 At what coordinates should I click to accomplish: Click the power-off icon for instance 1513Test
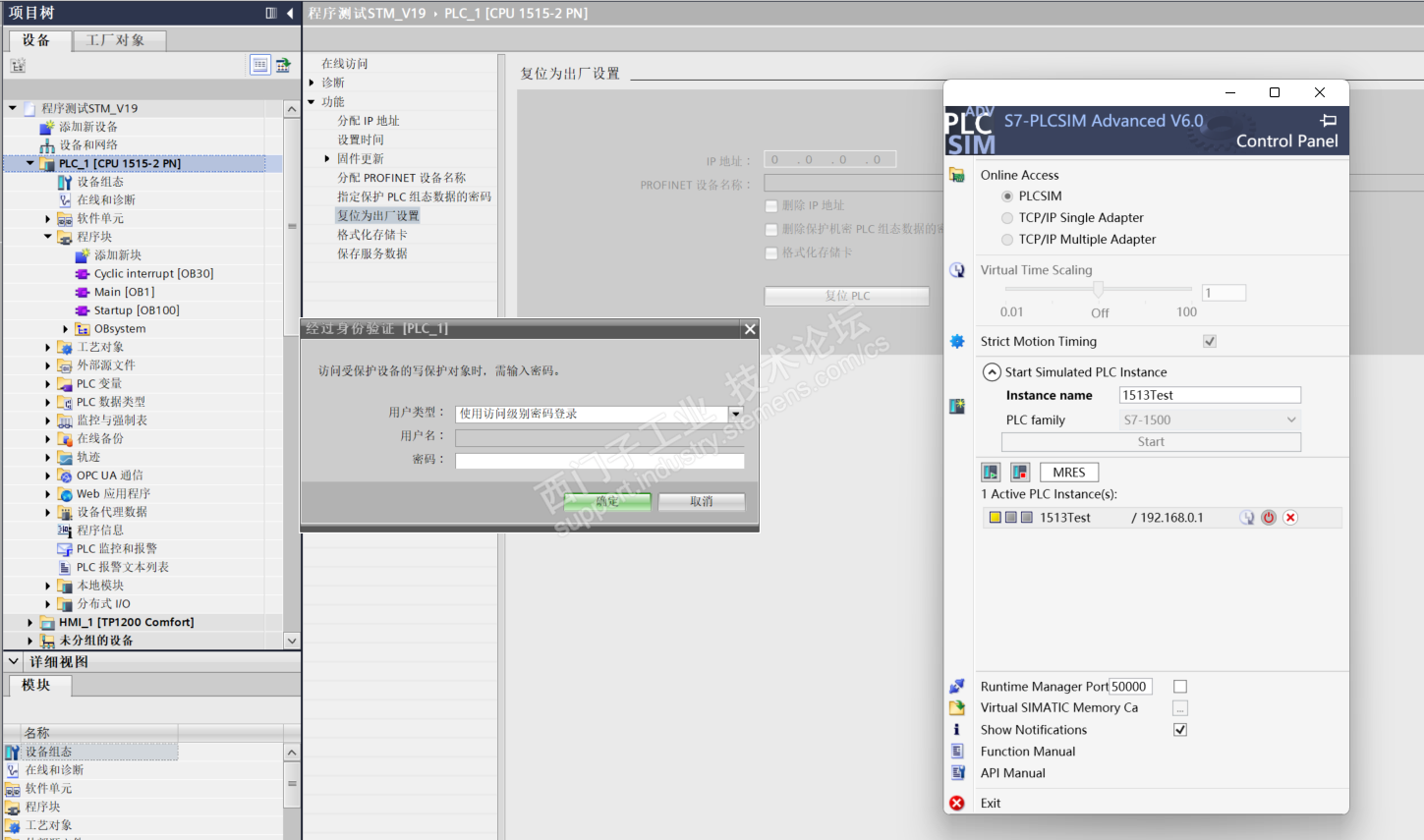[x=1269, y=518]
